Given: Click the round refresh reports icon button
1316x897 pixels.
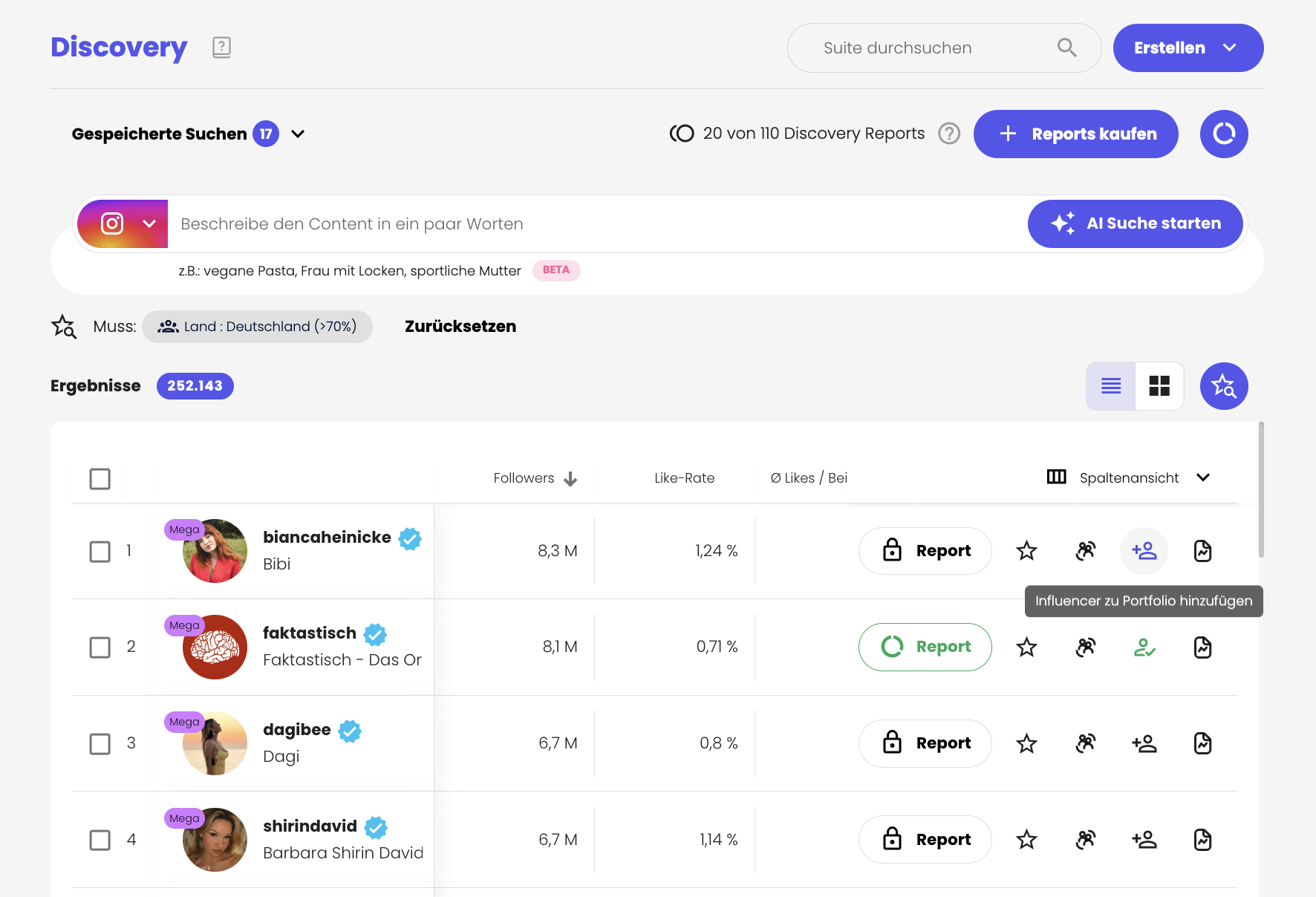Looking at the screenshot, I should point(1223,134).
